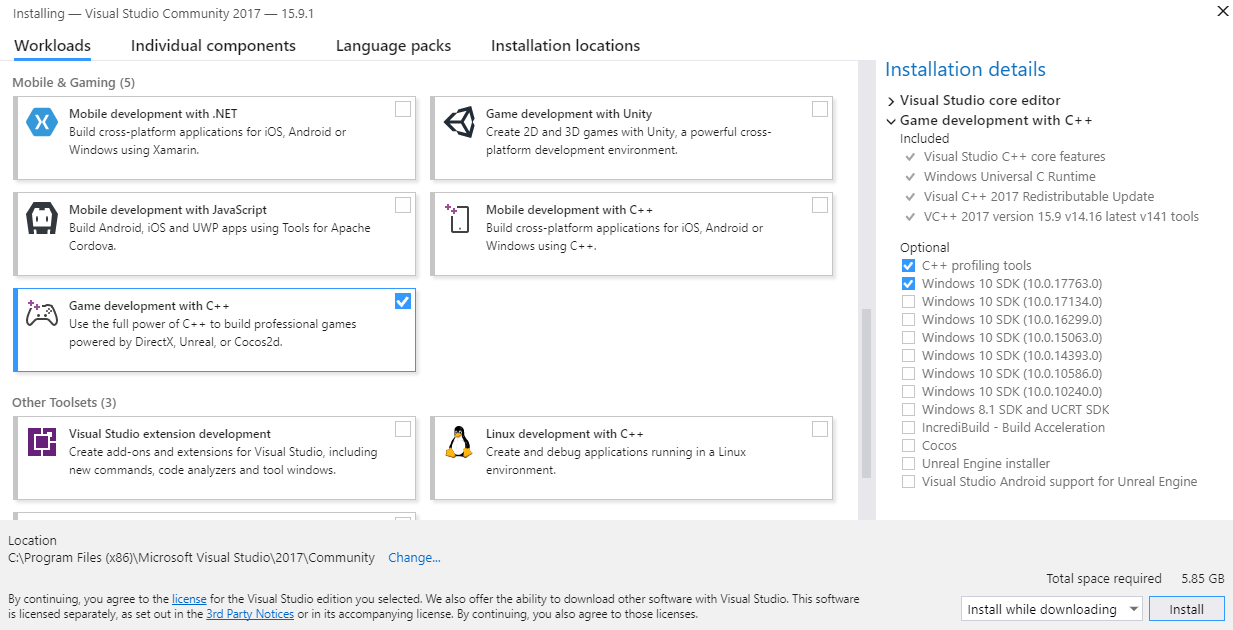Expand Visual Studio core editor details
Screen dimensions: 1233x630
[x=891, y=101]
